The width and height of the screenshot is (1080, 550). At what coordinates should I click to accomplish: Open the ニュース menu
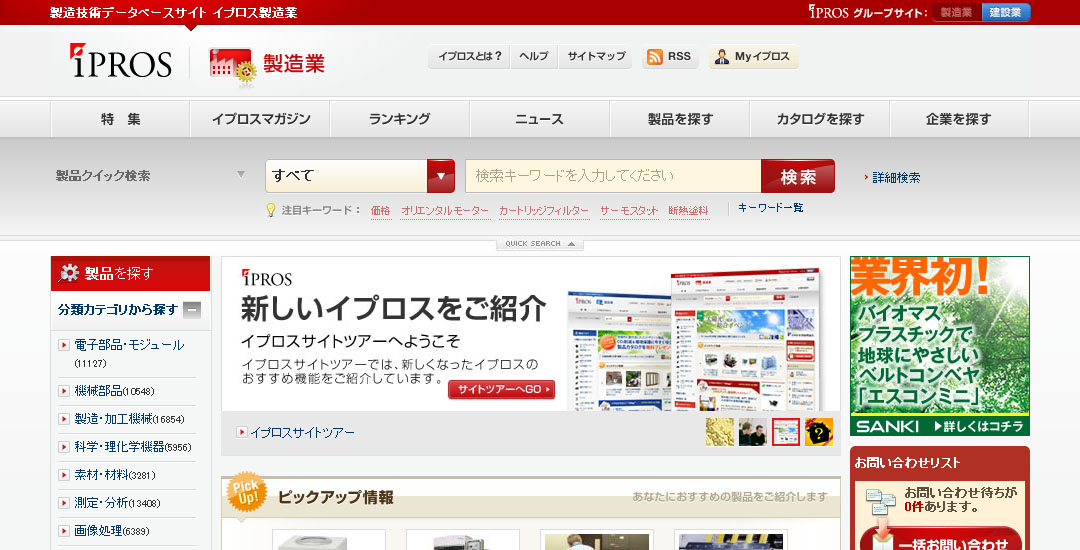coord(540,119)
